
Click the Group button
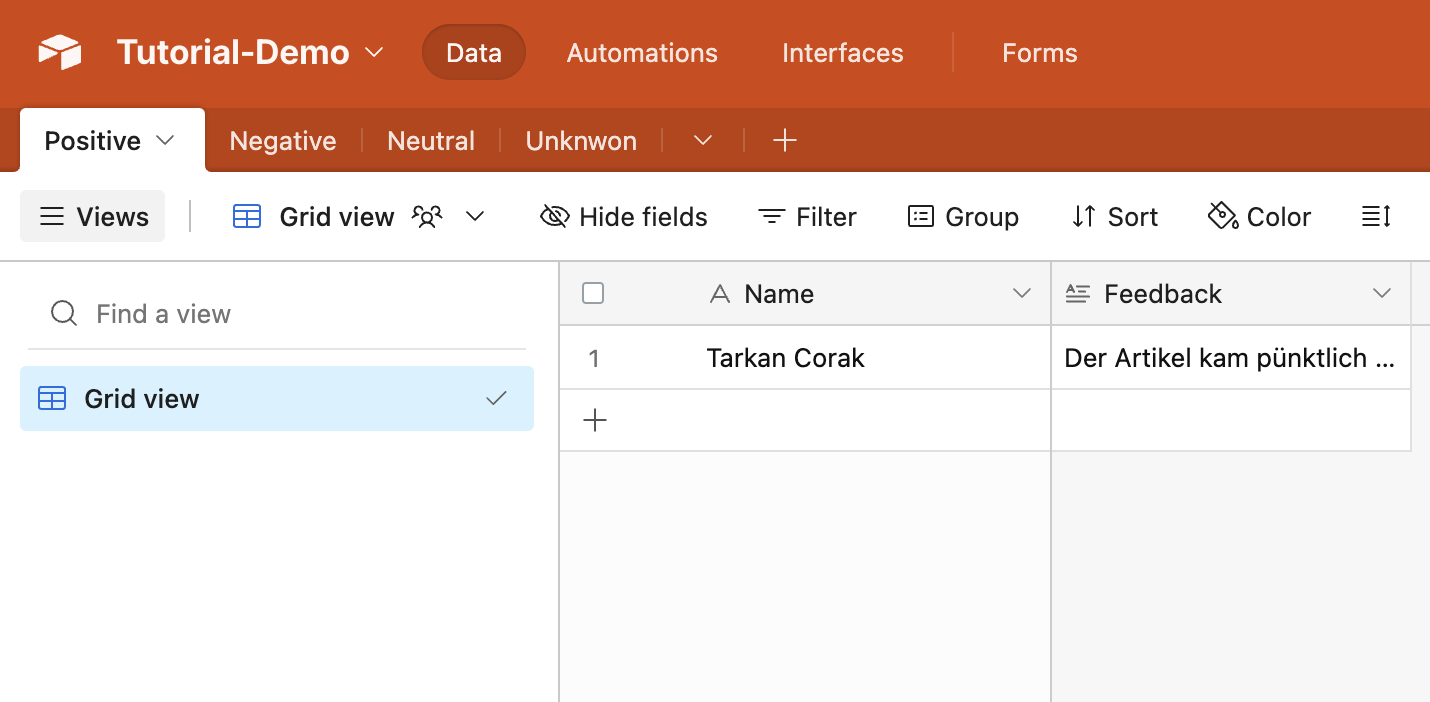963,217
